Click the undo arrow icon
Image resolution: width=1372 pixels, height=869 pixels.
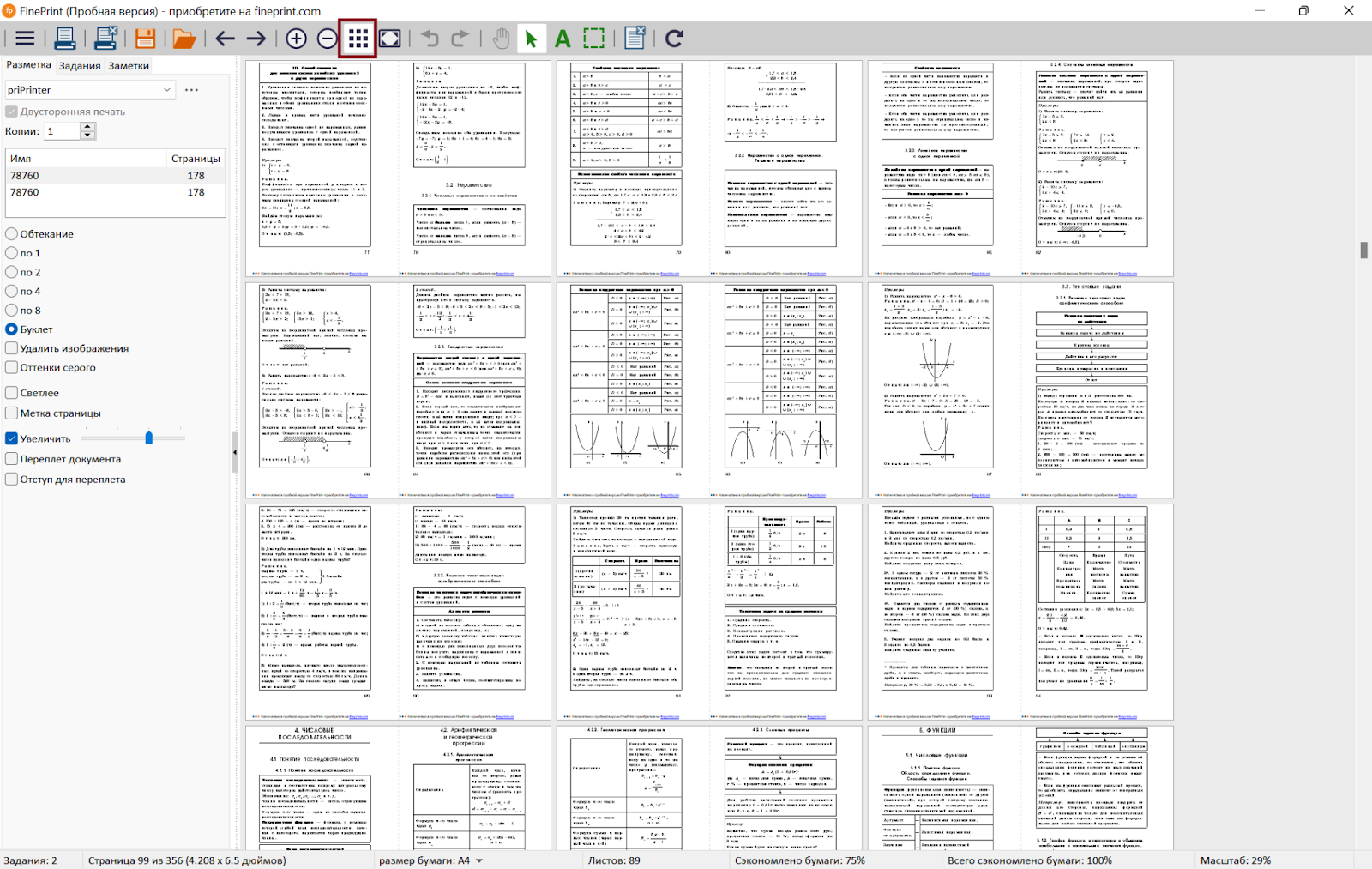pyautogui.click(x=430, y=39)
